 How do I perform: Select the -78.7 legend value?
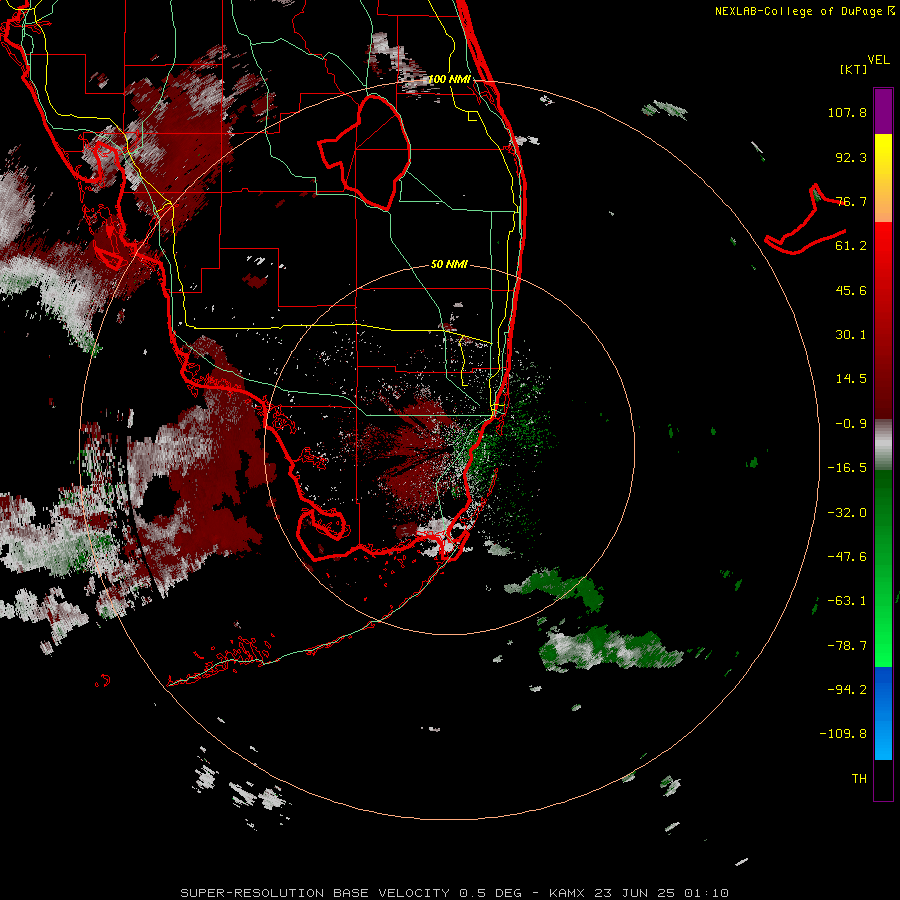[x=847, y=646]
